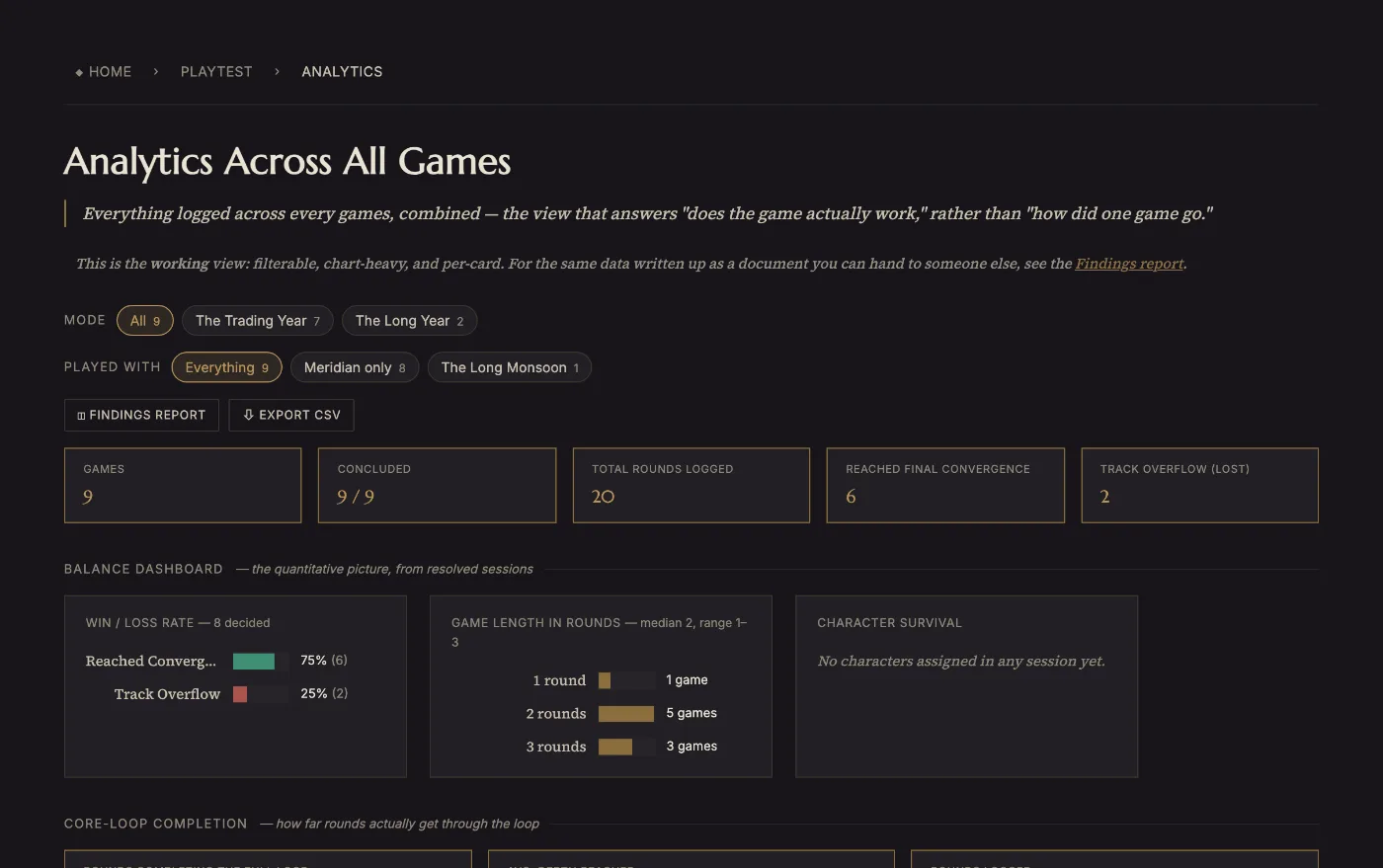Filter by Meridian only
The image size is (1383, 868).
coord(355,367)
